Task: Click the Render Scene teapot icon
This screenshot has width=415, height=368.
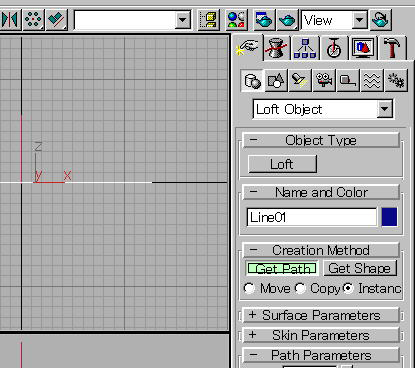Action: (264, 20)
